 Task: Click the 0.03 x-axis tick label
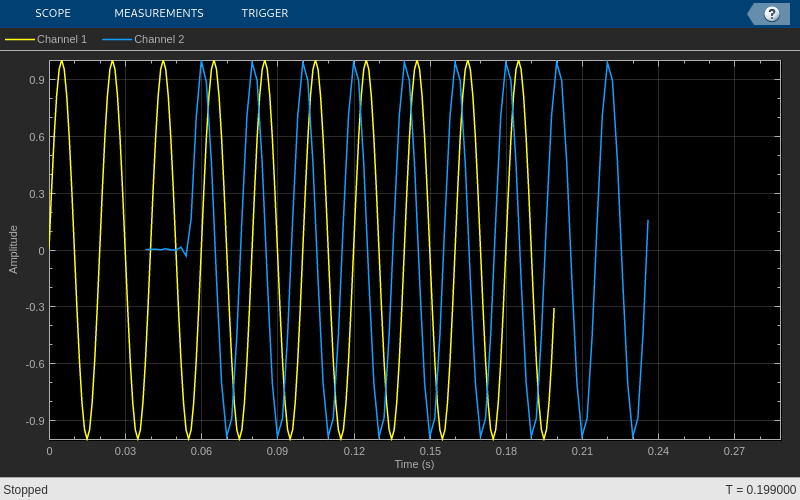point(126,451)
